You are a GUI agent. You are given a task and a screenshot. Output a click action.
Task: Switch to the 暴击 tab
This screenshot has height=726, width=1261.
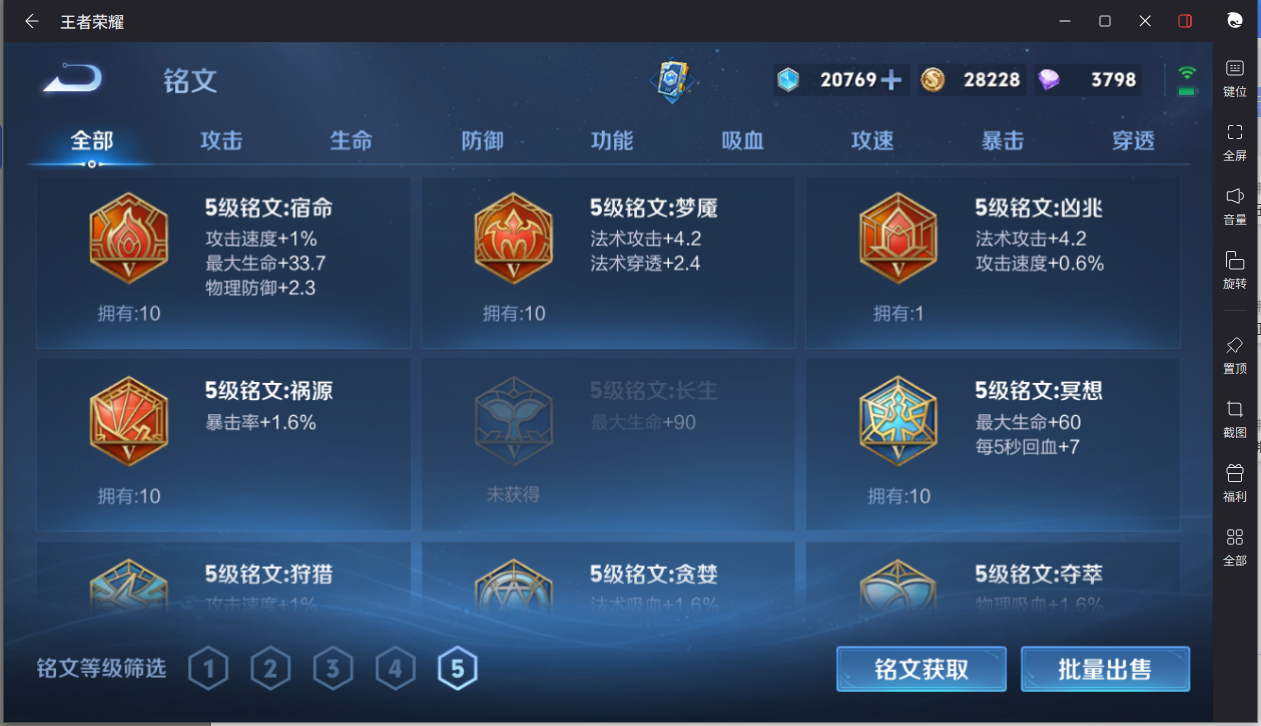(1002, 141)
